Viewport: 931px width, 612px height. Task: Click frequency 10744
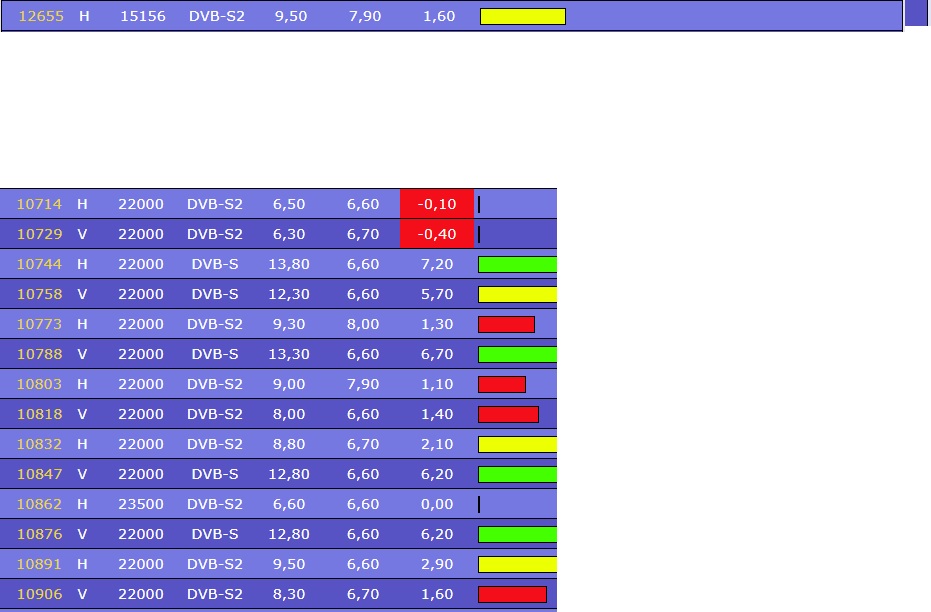click(39, 264)
